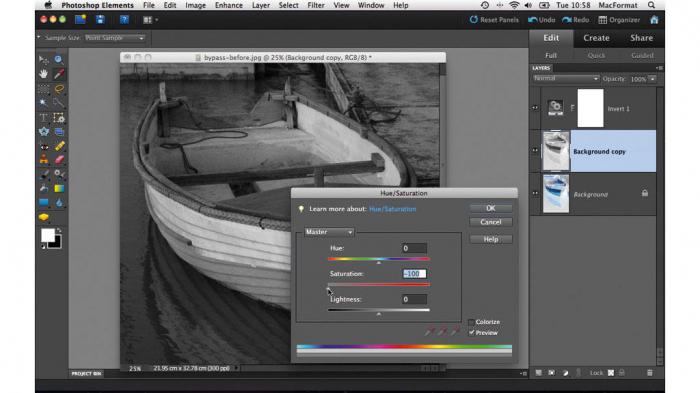Open the Filter menu
Image resolution: width=700 pixels, height=393 pixels.
click(316, 5)
